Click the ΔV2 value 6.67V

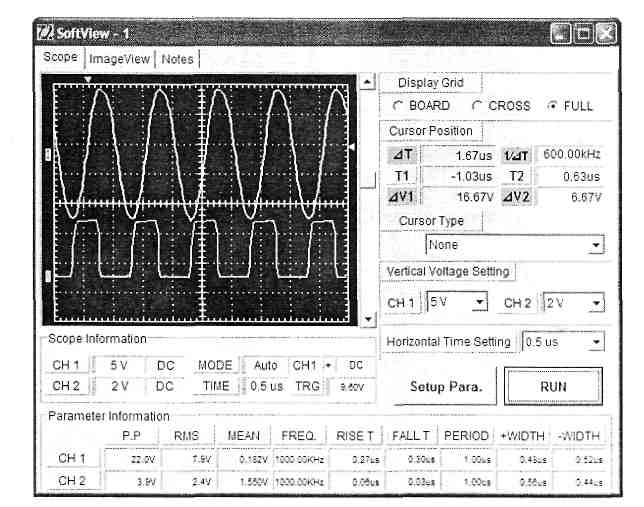[x=569, y=198]
